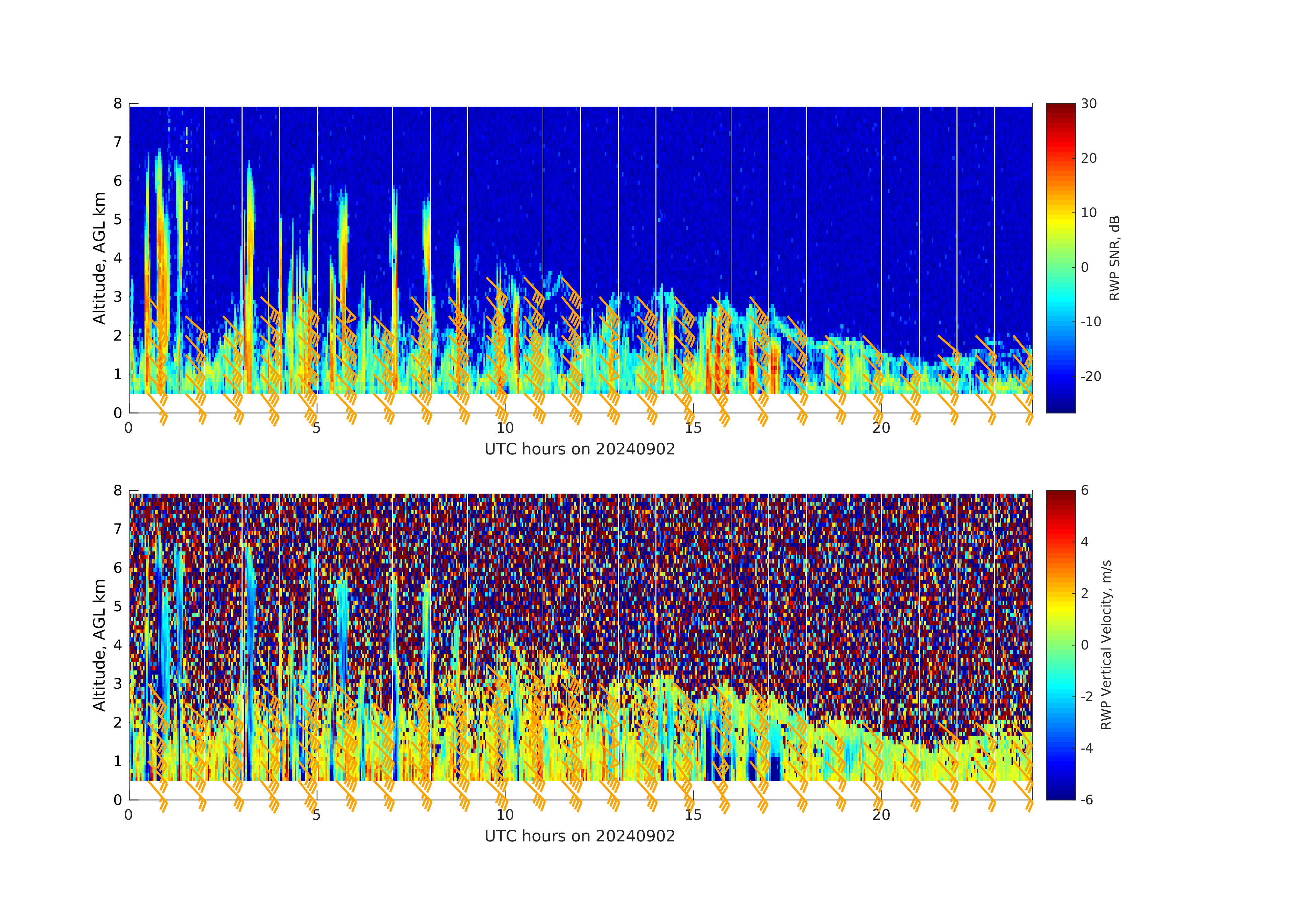Click the top plot's x-axis title text
This screenshot has width=1316, height=903.
[579, 450]
